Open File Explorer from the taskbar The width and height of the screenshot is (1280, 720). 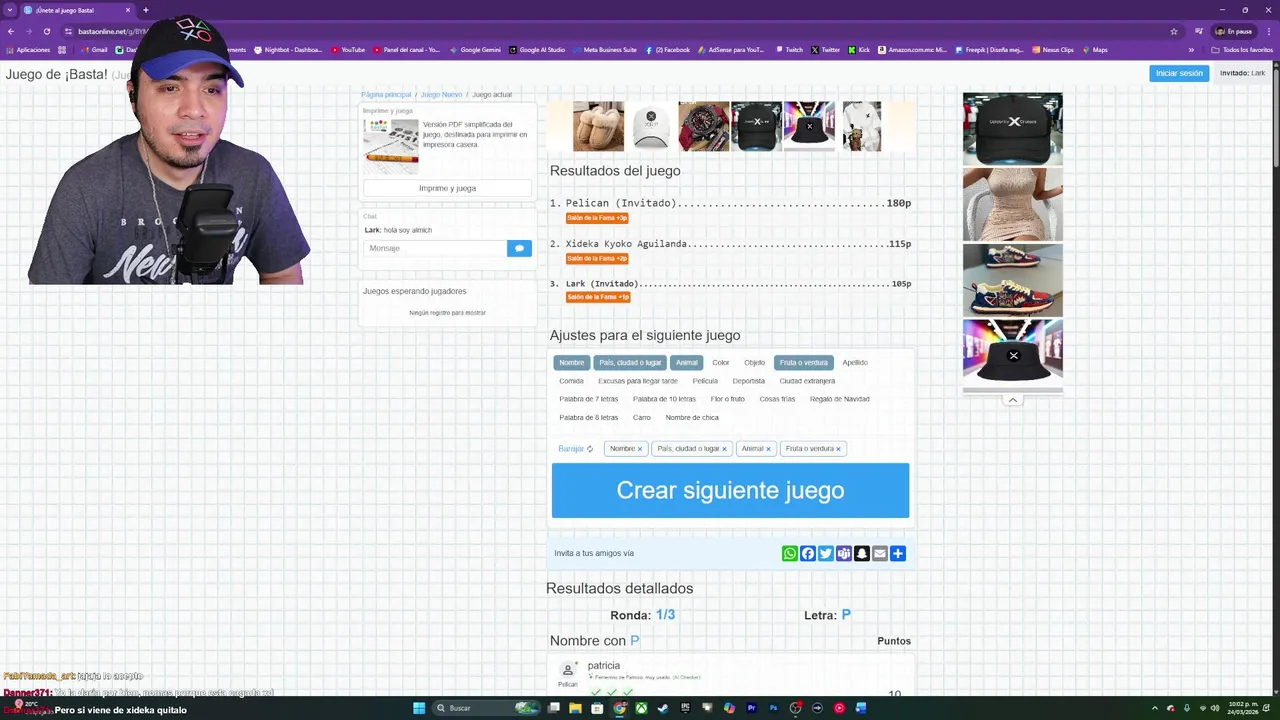[x=575, y=708]
